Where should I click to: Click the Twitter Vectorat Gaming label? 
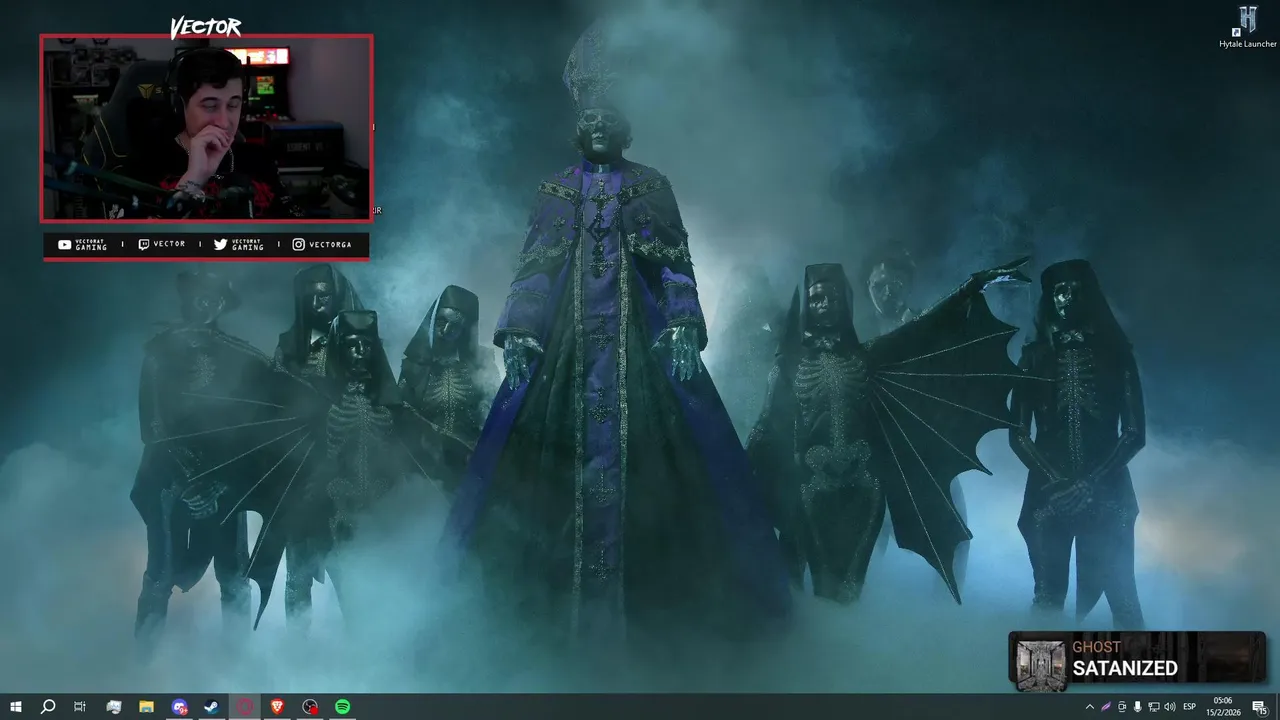239,245
